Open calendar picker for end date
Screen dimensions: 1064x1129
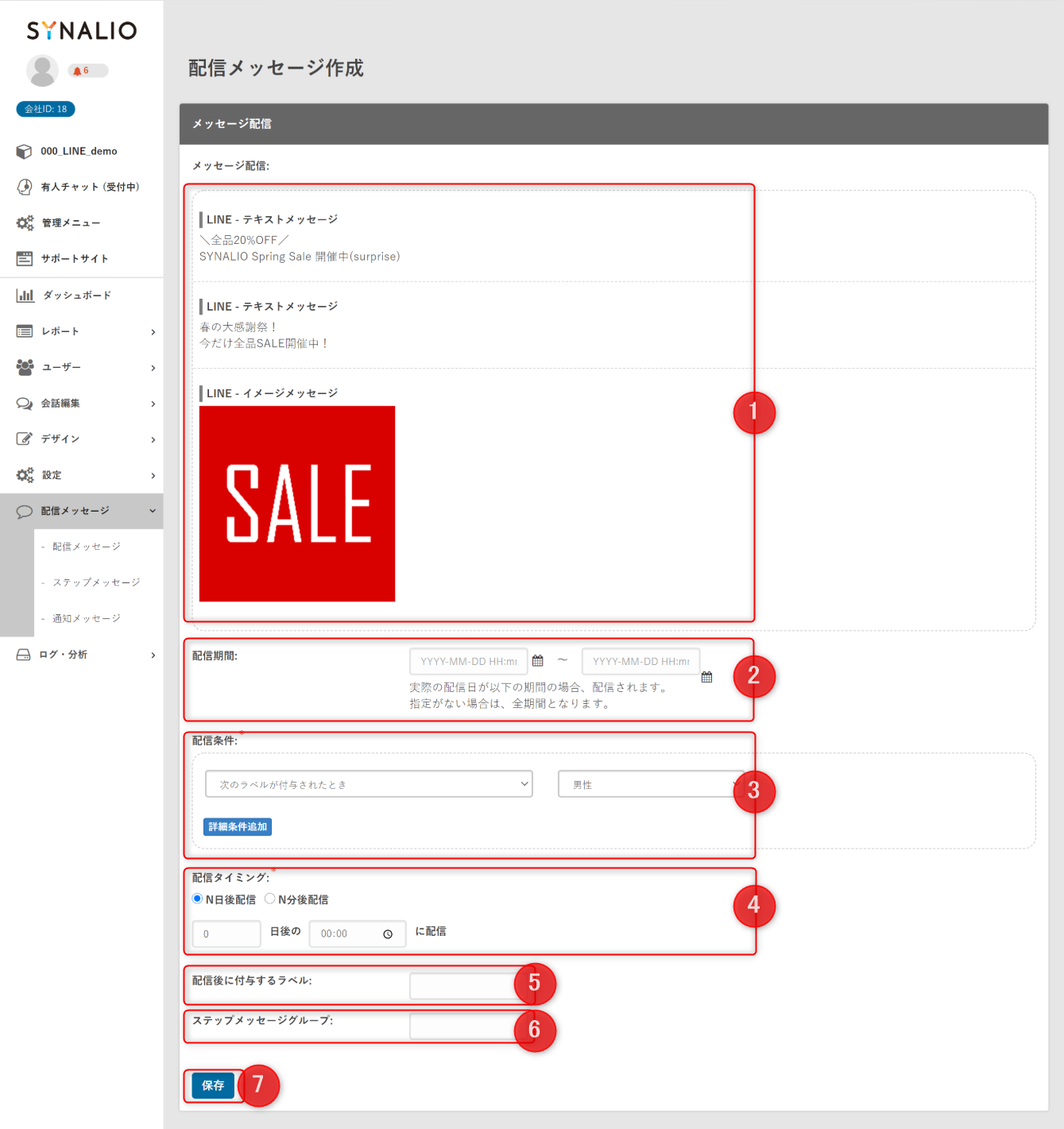click(x=706, y=677)
